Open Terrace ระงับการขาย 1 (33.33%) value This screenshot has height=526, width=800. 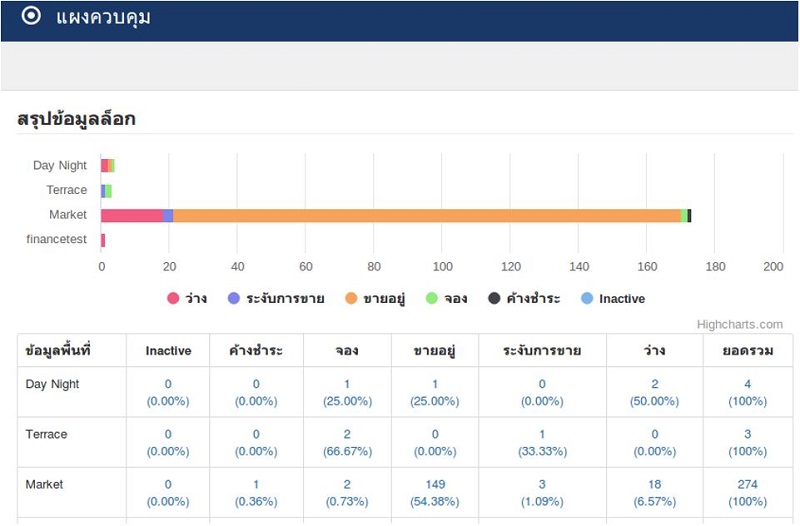pos(542,443)
